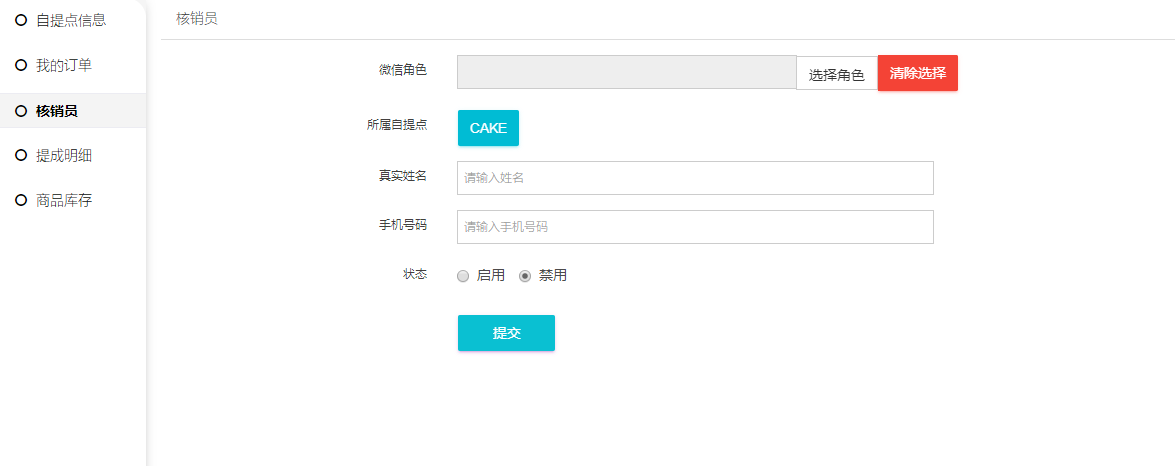Focus the 真实姓名 name input field
The width and height of the screenshot is (1175, 466).
[x=695, y=178]
